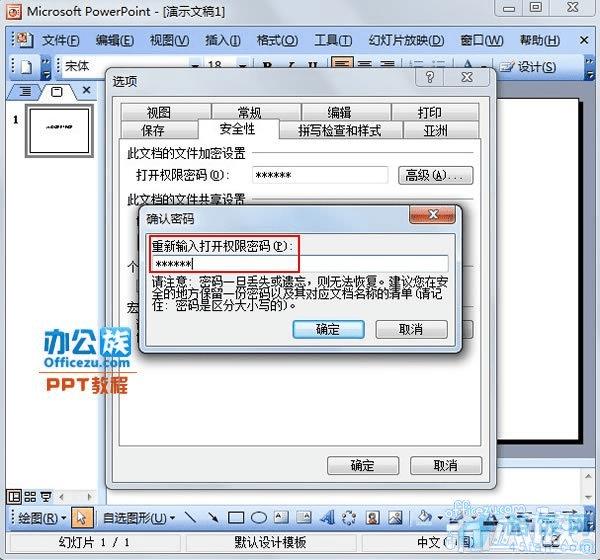Image resolution: width=600 pixels, height=560 pixels.
Task: Select the center-align text icon
Action: (364, 65)
